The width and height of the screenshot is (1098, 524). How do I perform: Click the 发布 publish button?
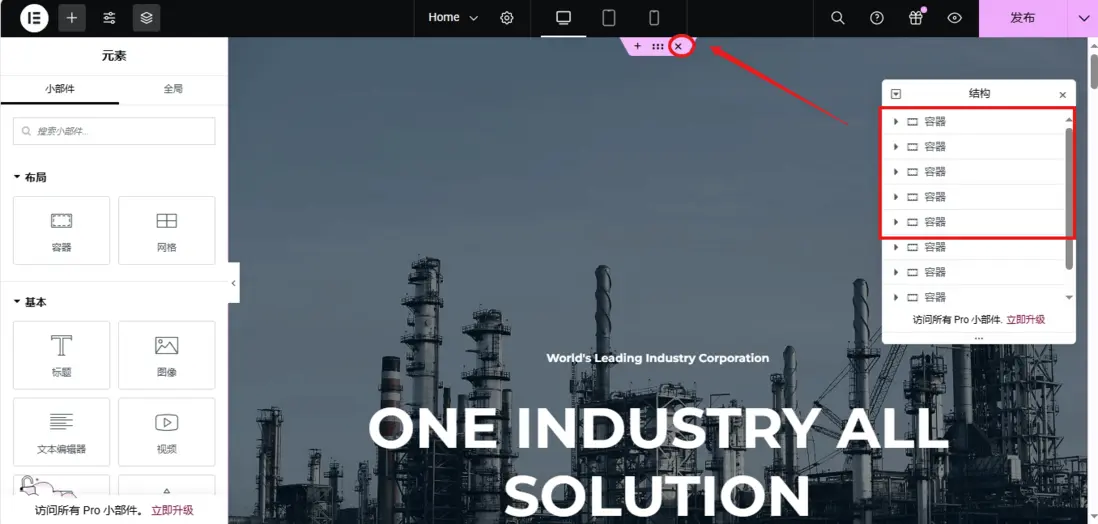(1022, 18)
